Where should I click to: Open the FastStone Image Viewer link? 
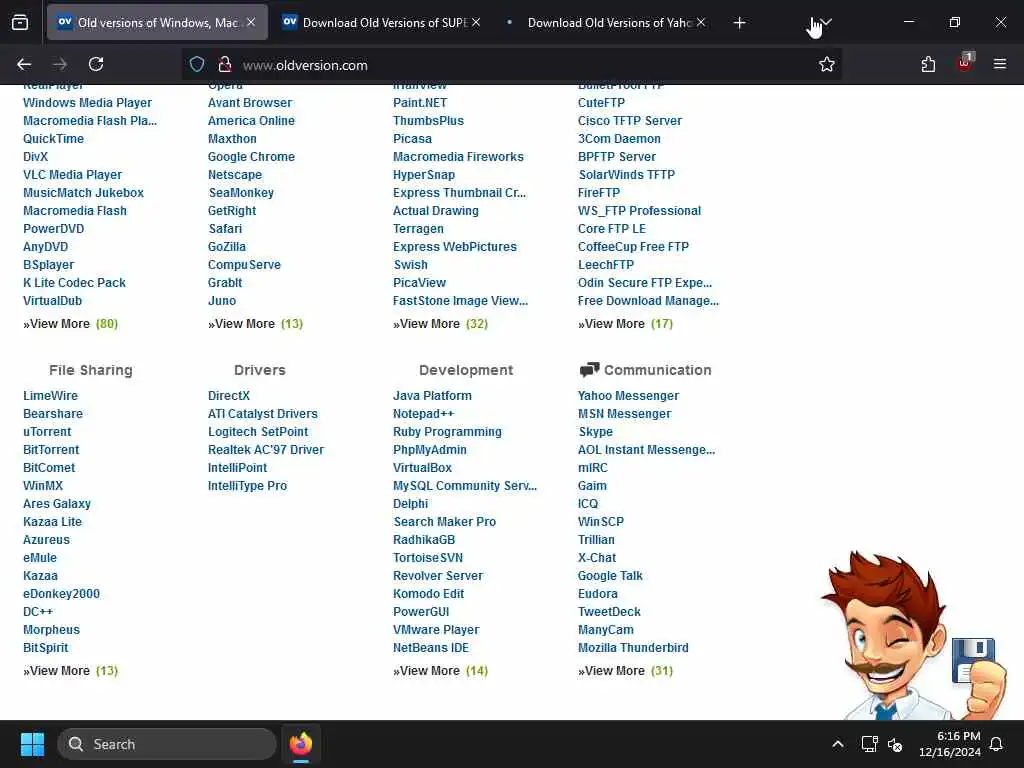pyautogui.click(x=460, y=301)
